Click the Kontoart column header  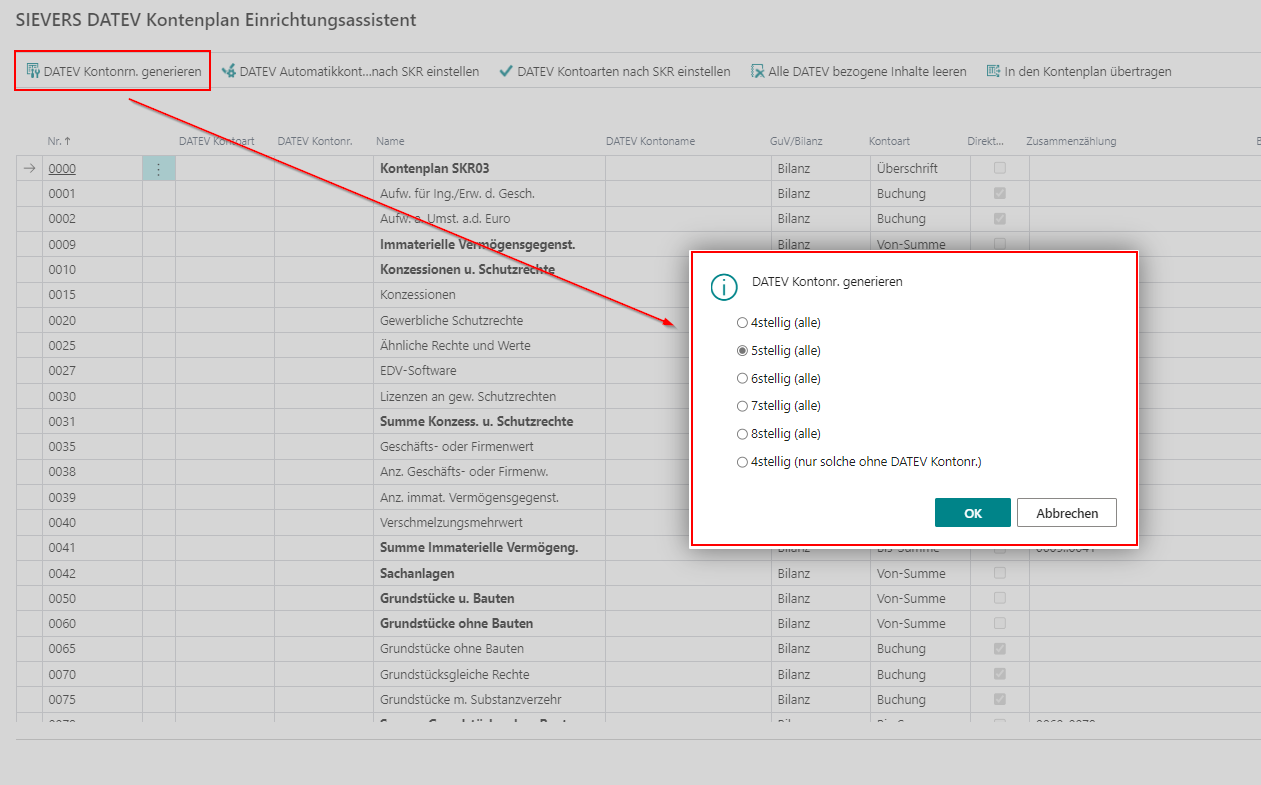click(x=889, y=142)
